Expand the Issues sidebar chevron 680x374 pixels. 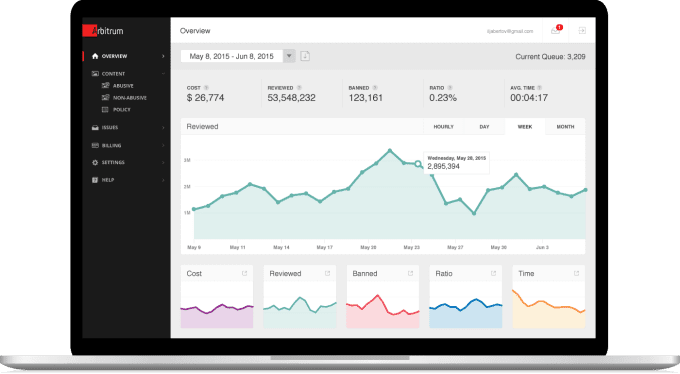point(163,128)
